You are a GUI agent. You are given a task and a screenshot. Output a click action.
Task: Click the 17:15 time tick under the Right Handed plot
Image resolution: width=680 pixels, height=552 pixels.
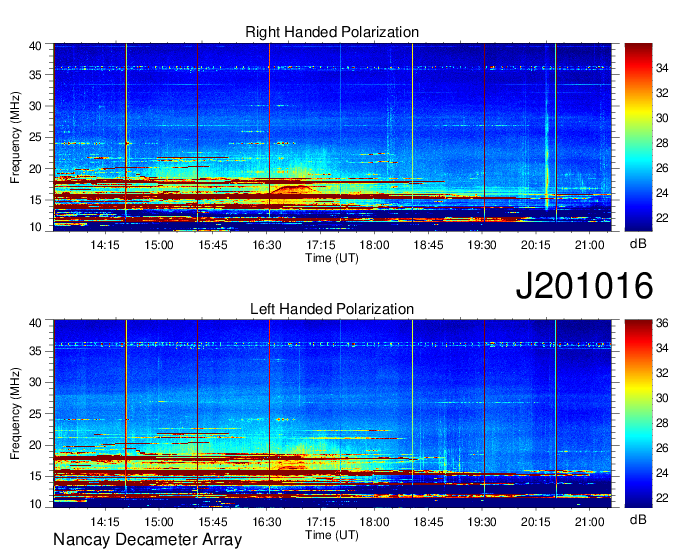(x=320, y=245)
